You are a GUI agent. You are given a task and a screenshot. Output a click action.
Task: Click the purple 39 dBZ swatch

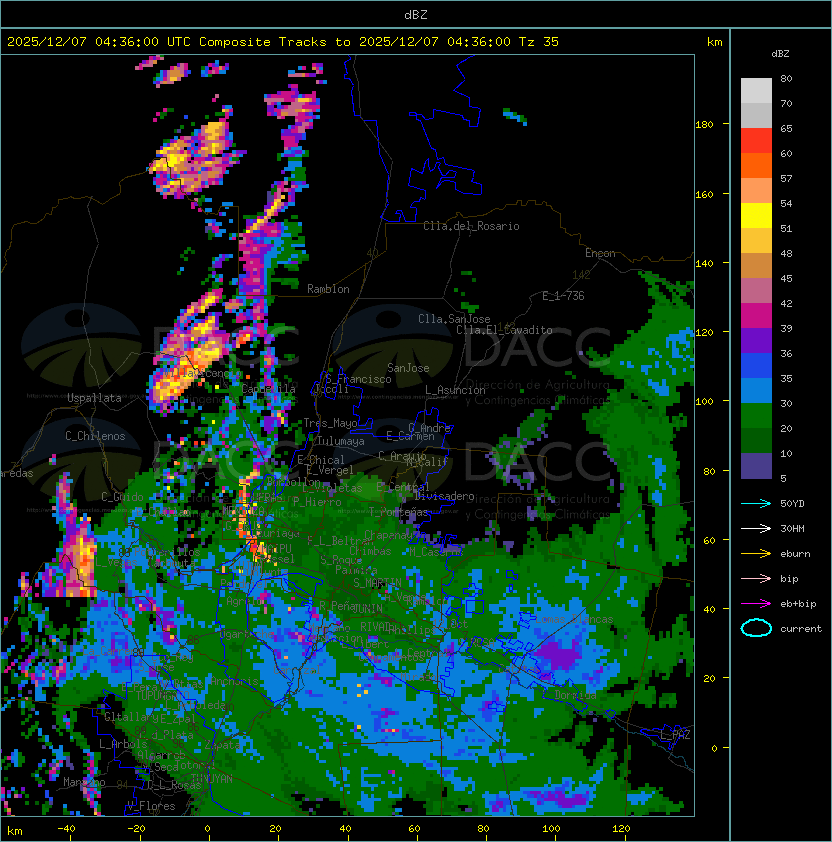click(756, 340)
